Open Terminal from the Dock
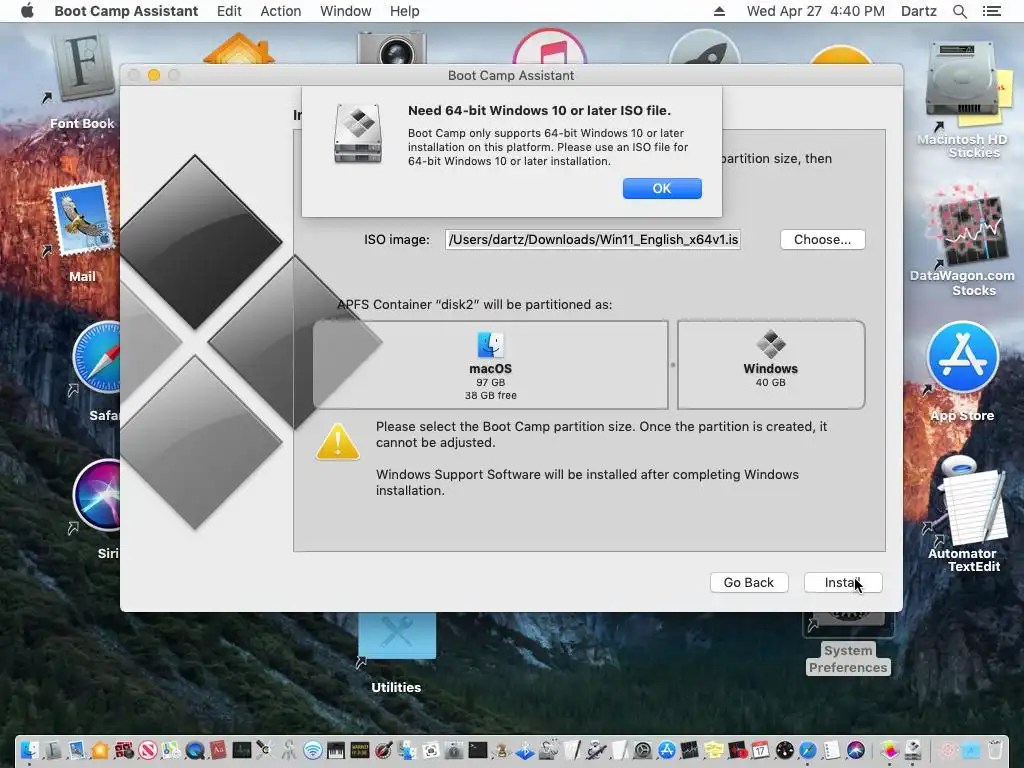Viewport: 1024px width, 768px height. pyautogui.click(x=477, y=750)
